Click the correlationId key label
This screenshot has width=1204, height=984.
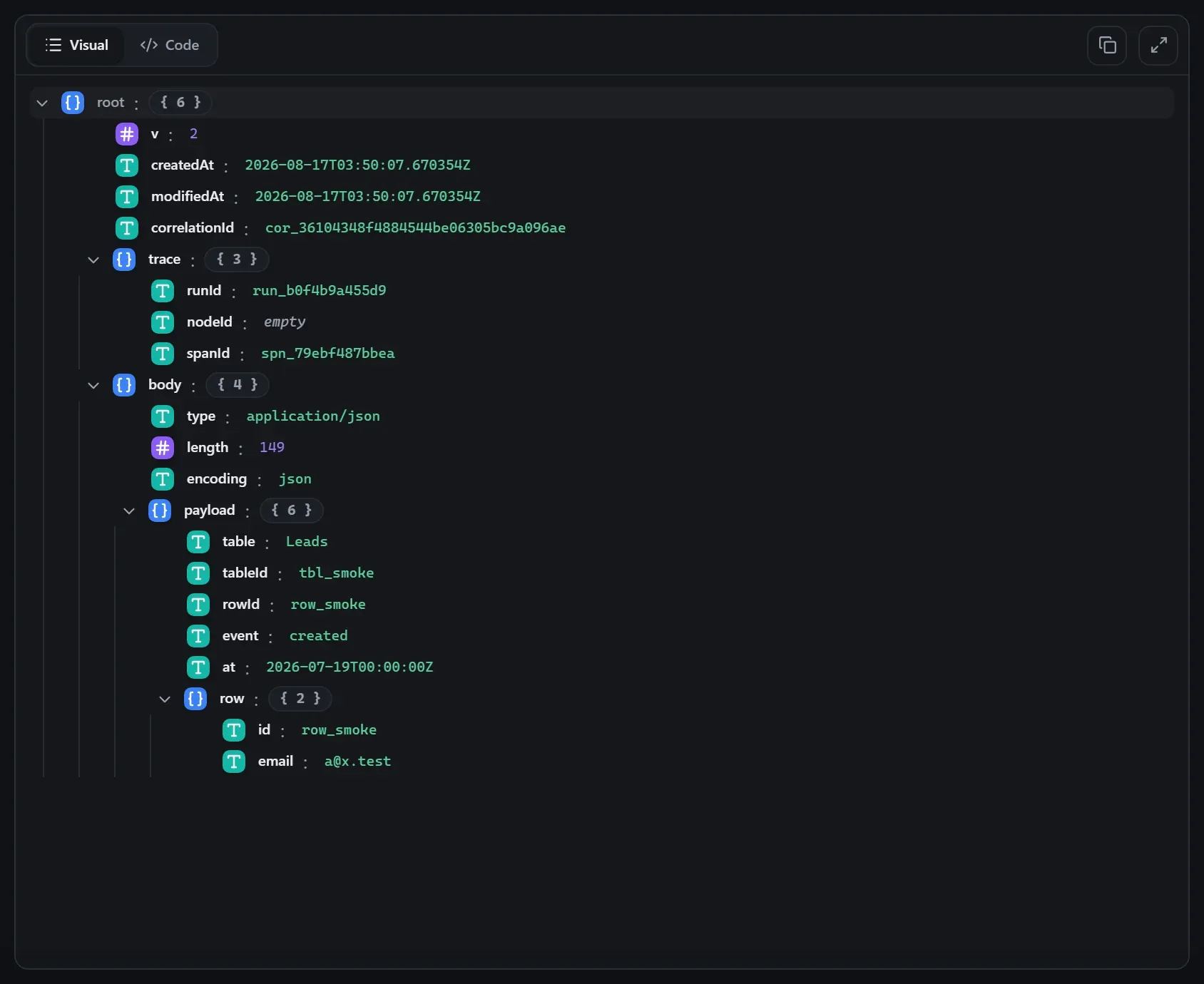[193, 228]
